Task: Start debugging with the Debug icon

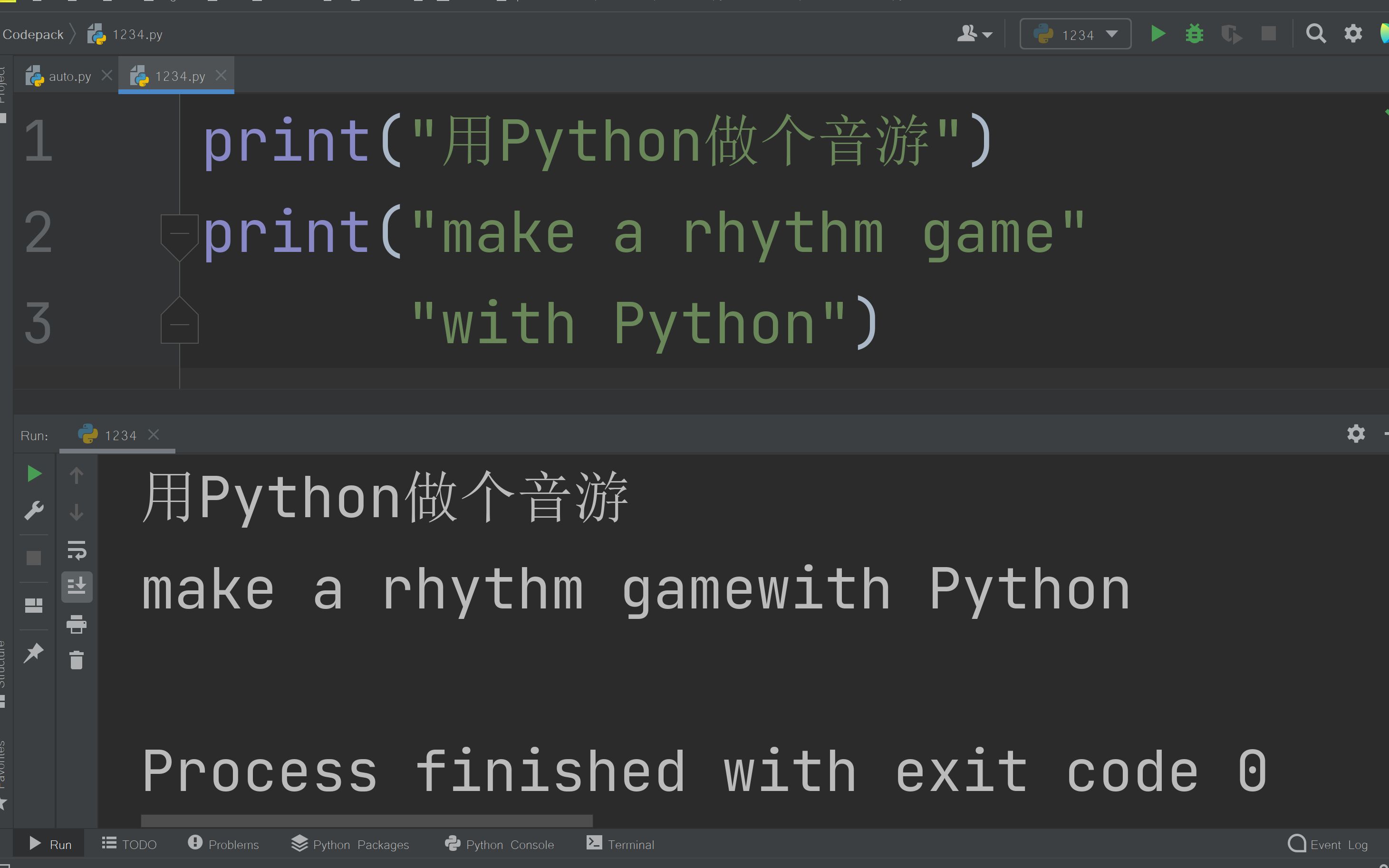Action: click(1195, 34)
